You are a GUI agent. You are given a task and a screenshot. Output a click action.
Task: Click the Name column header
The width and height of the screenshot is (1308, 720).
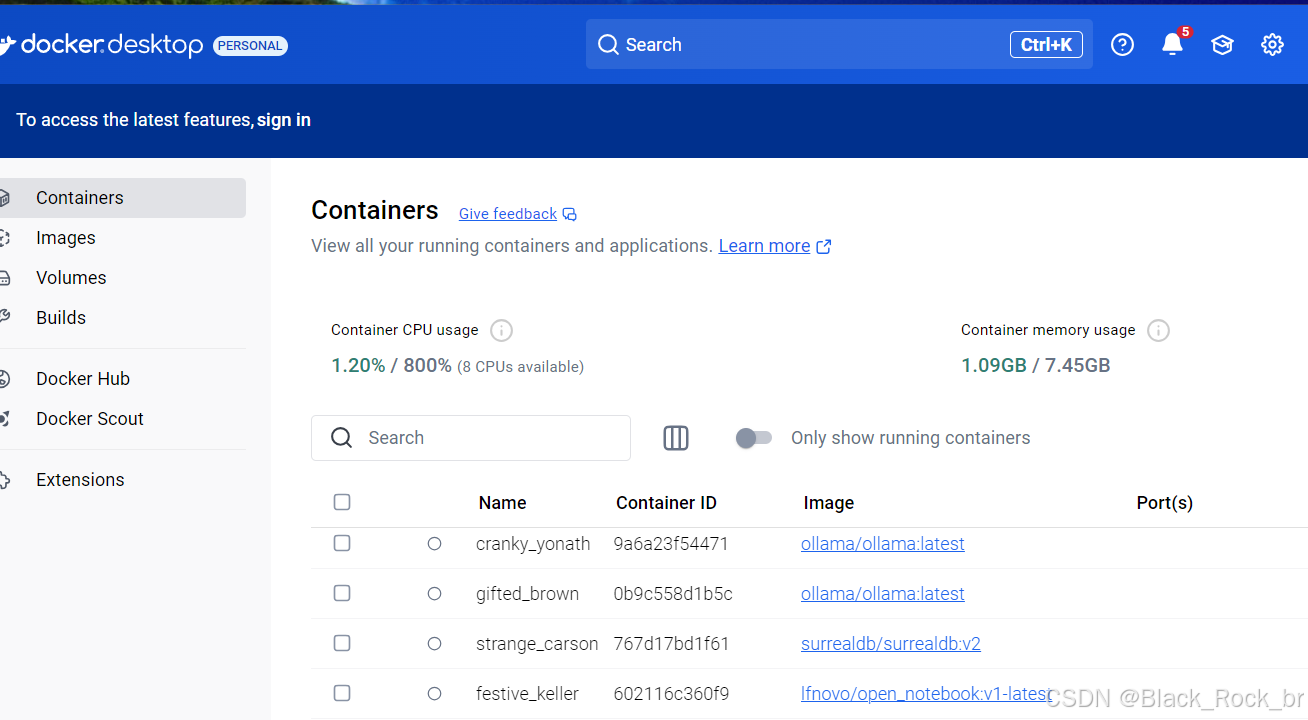click(502, 503)
